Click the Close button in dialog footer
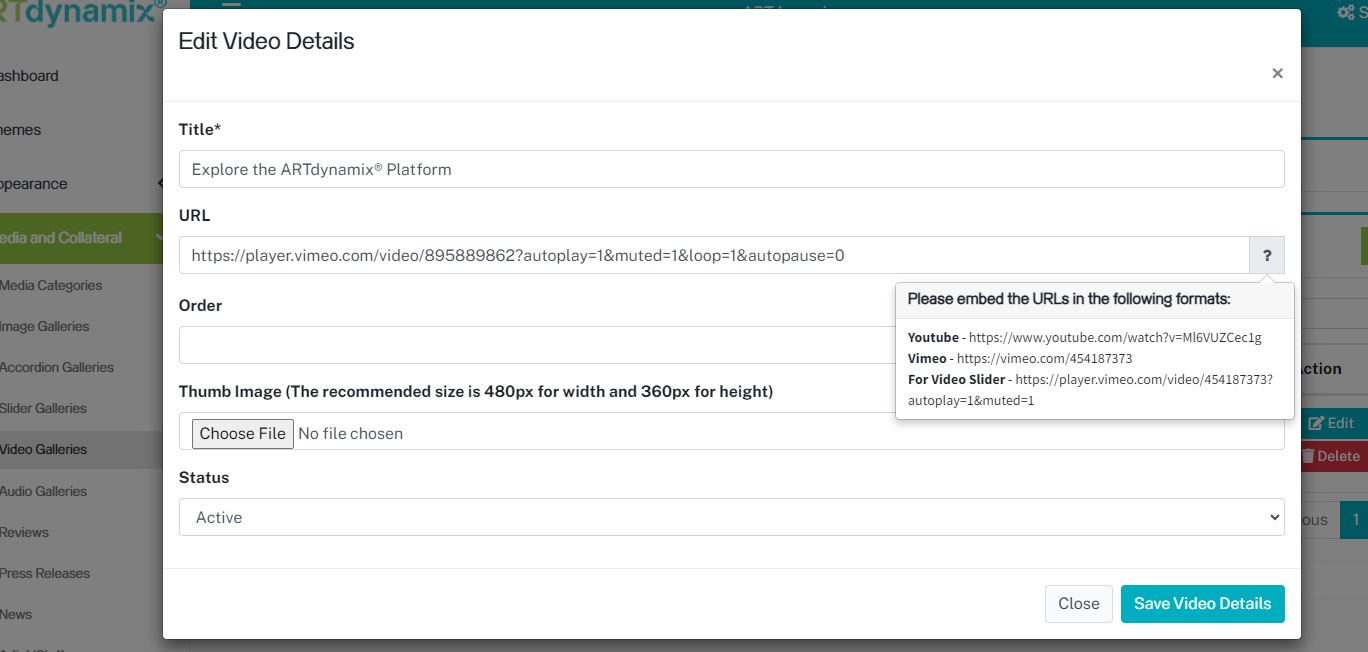1368x652 pixels. coord(1079,603)
